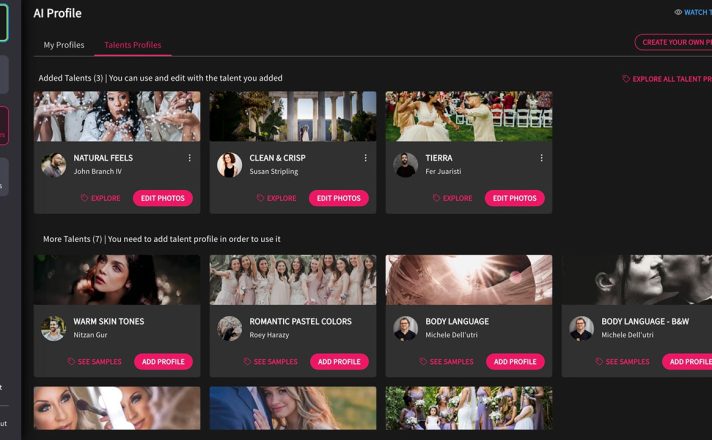Click the WARM SKIN TONES title
This screenshot has height=440, width=712.
point(109,321)
